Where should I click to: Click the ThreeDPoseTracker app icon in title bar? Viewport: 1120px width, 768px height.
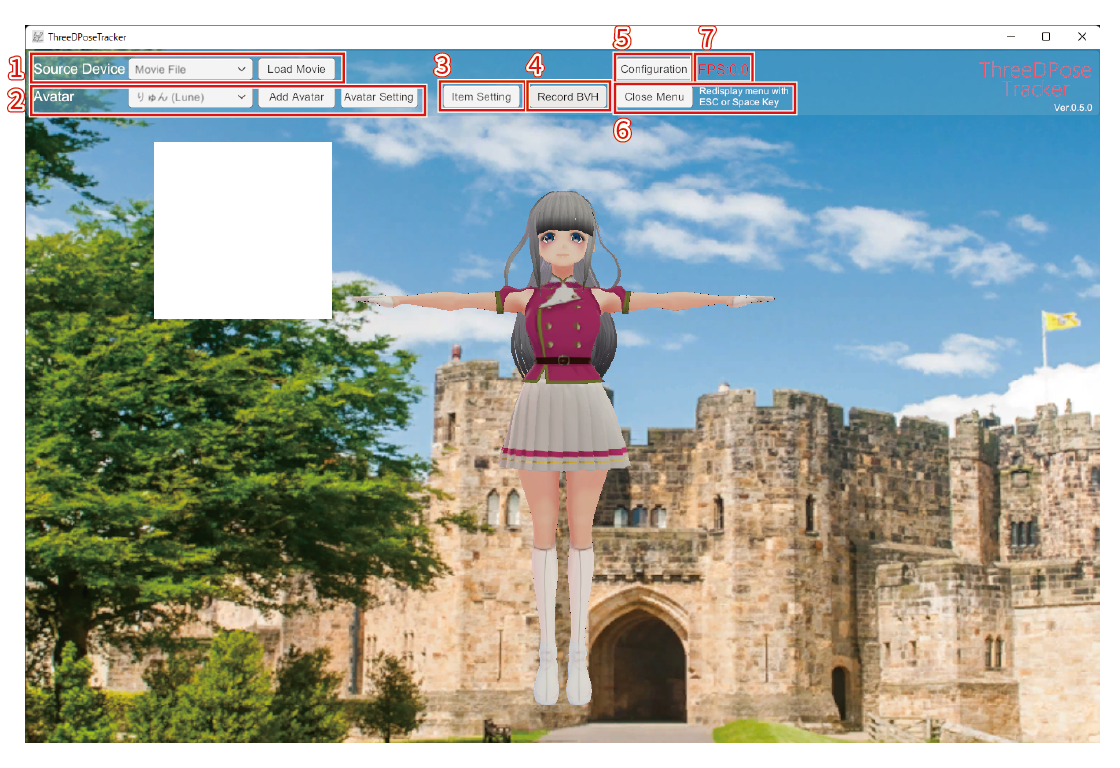pyautogui.click(x=38, y=37)
